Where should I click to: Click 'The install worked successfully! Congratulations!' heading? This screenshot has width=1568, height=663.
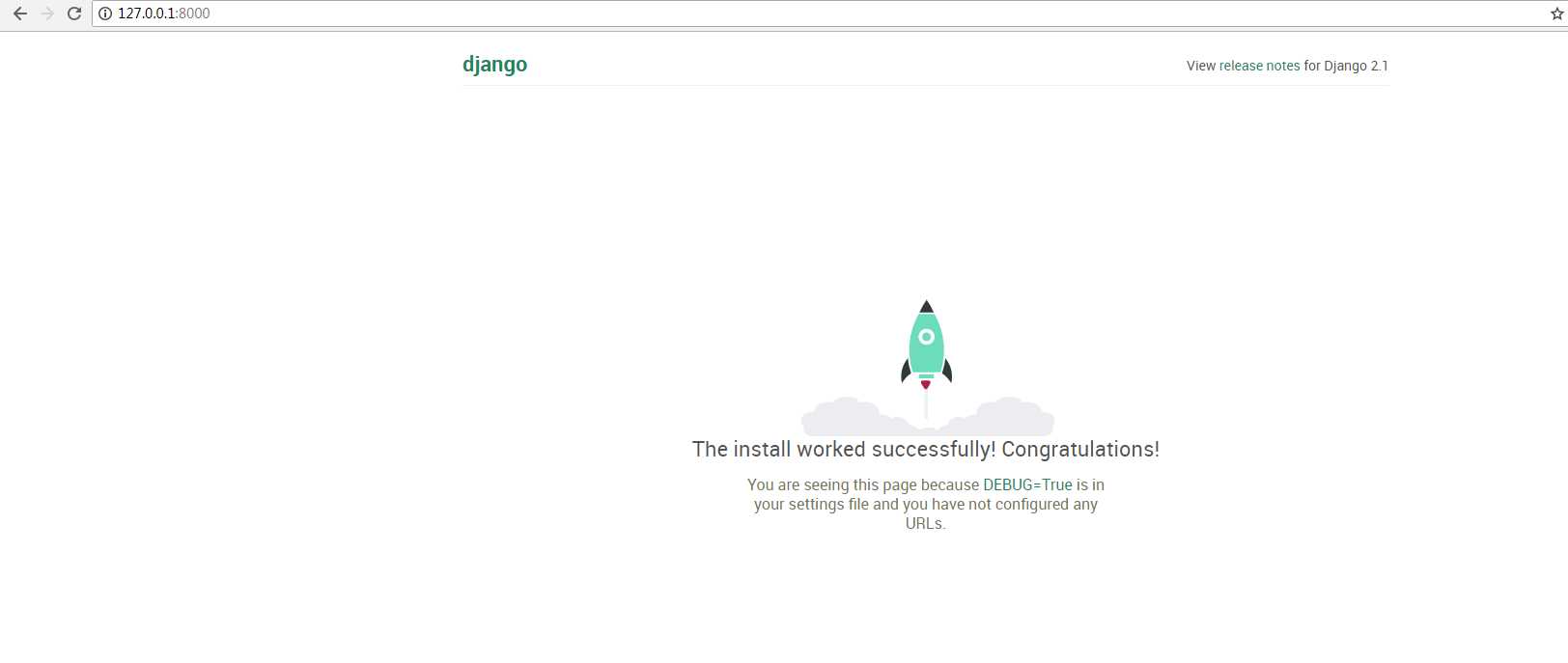926,449
